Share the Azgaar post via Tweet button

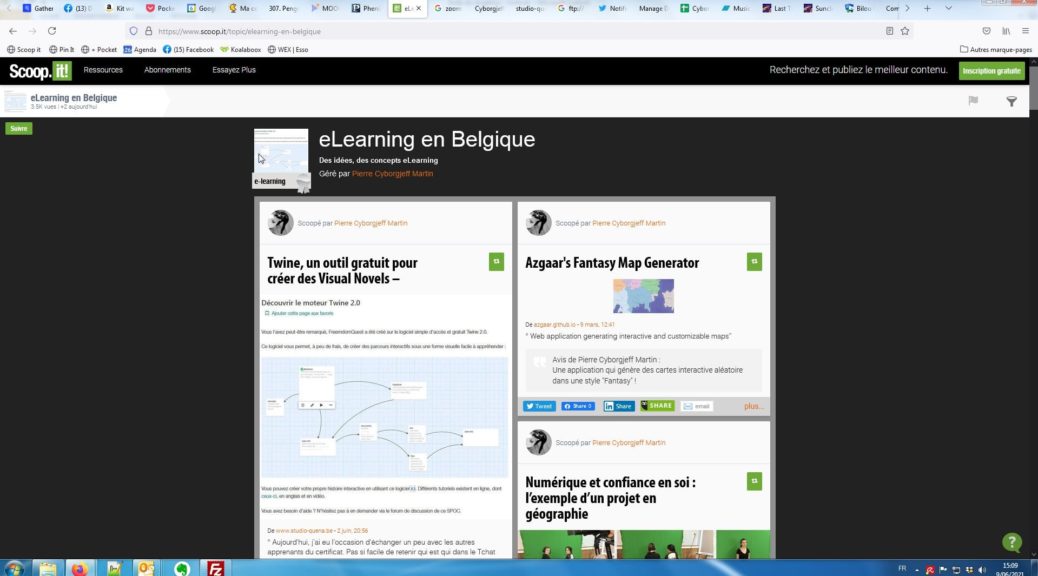(x=539, y=406)
